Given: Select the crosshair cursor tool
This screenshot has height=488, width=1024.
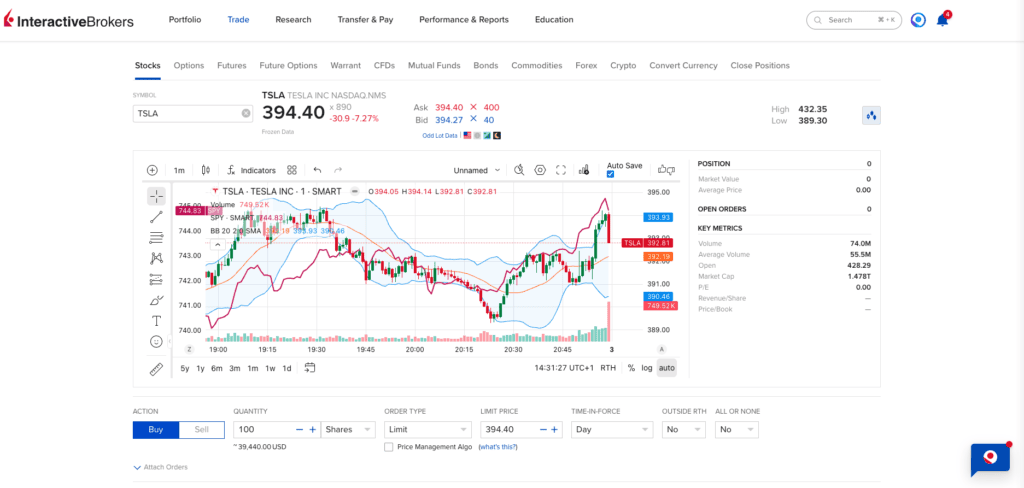Looking at the screenshot, I should point(156,196).
